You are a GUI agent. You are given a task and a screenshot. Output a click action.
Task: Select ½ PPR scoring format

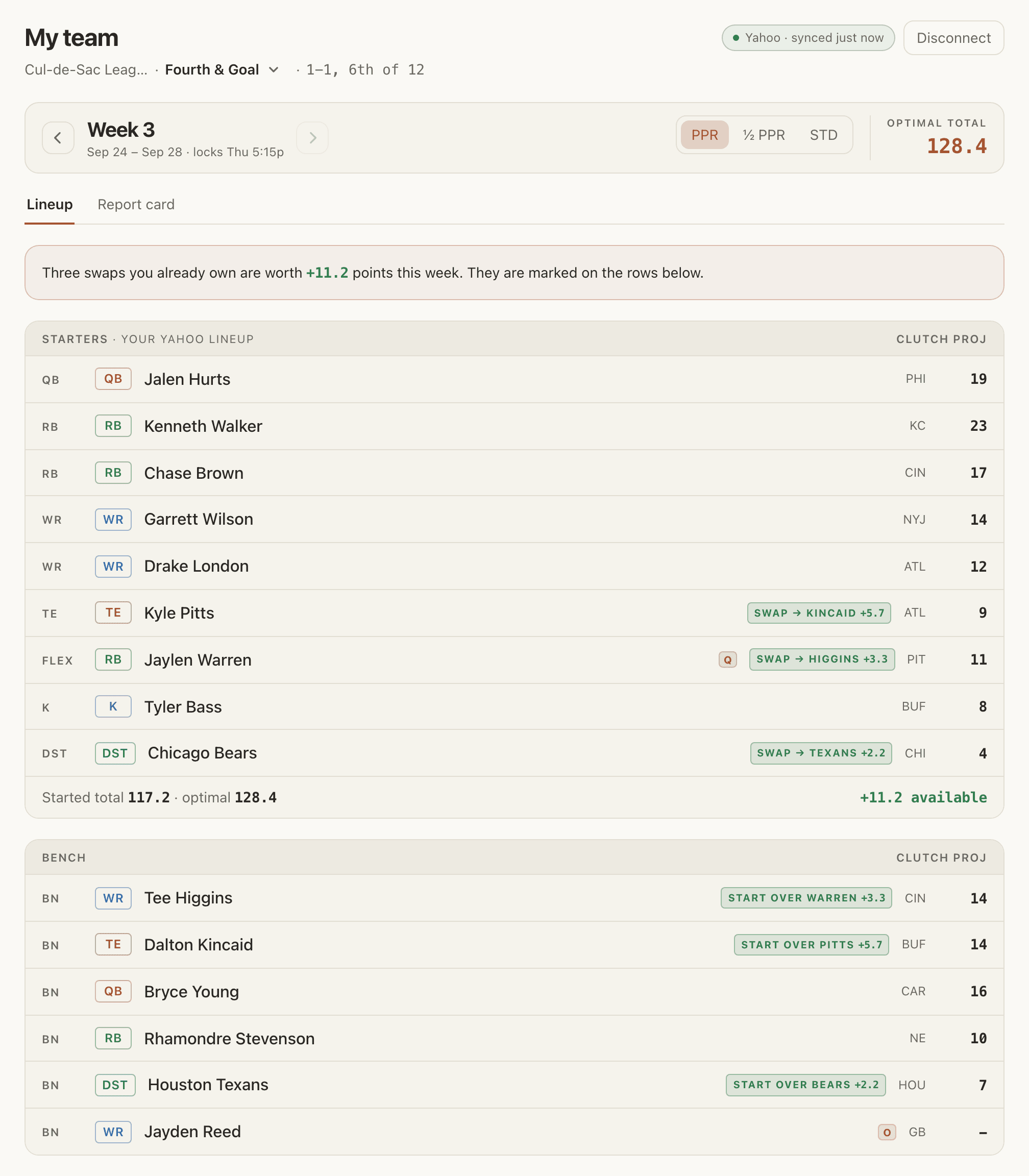coord(764,135)
